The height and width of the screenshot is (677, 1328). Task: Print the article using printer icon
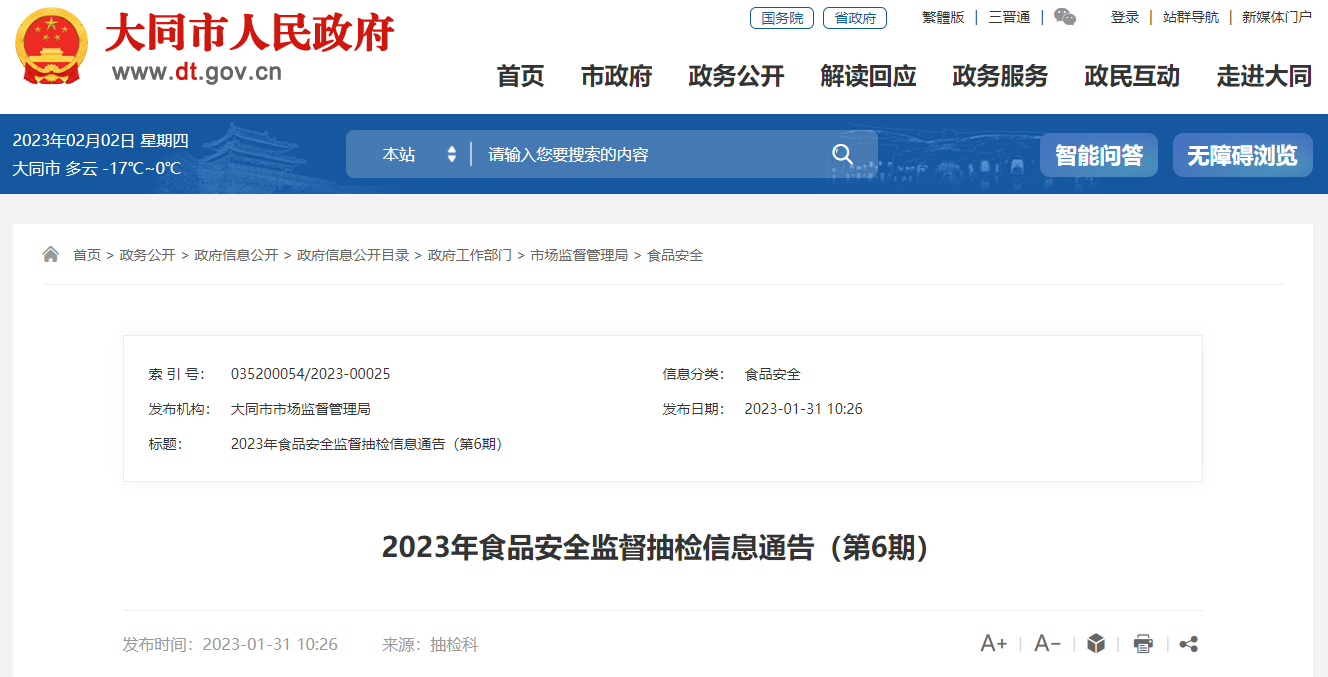click(1143, 644)
